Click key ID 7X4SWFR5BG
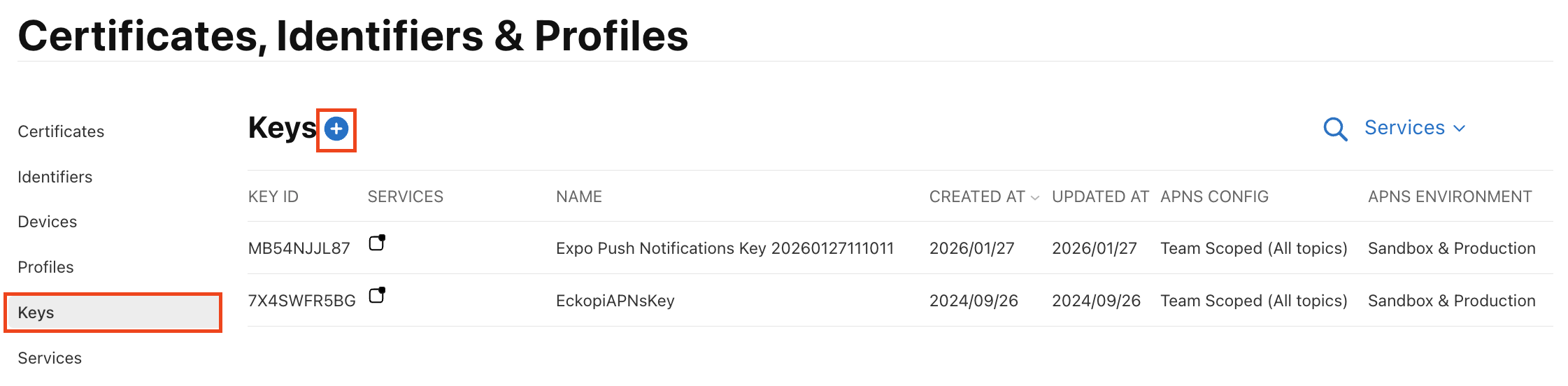This screenshot has height=386, width=1568. pos(301,301)
